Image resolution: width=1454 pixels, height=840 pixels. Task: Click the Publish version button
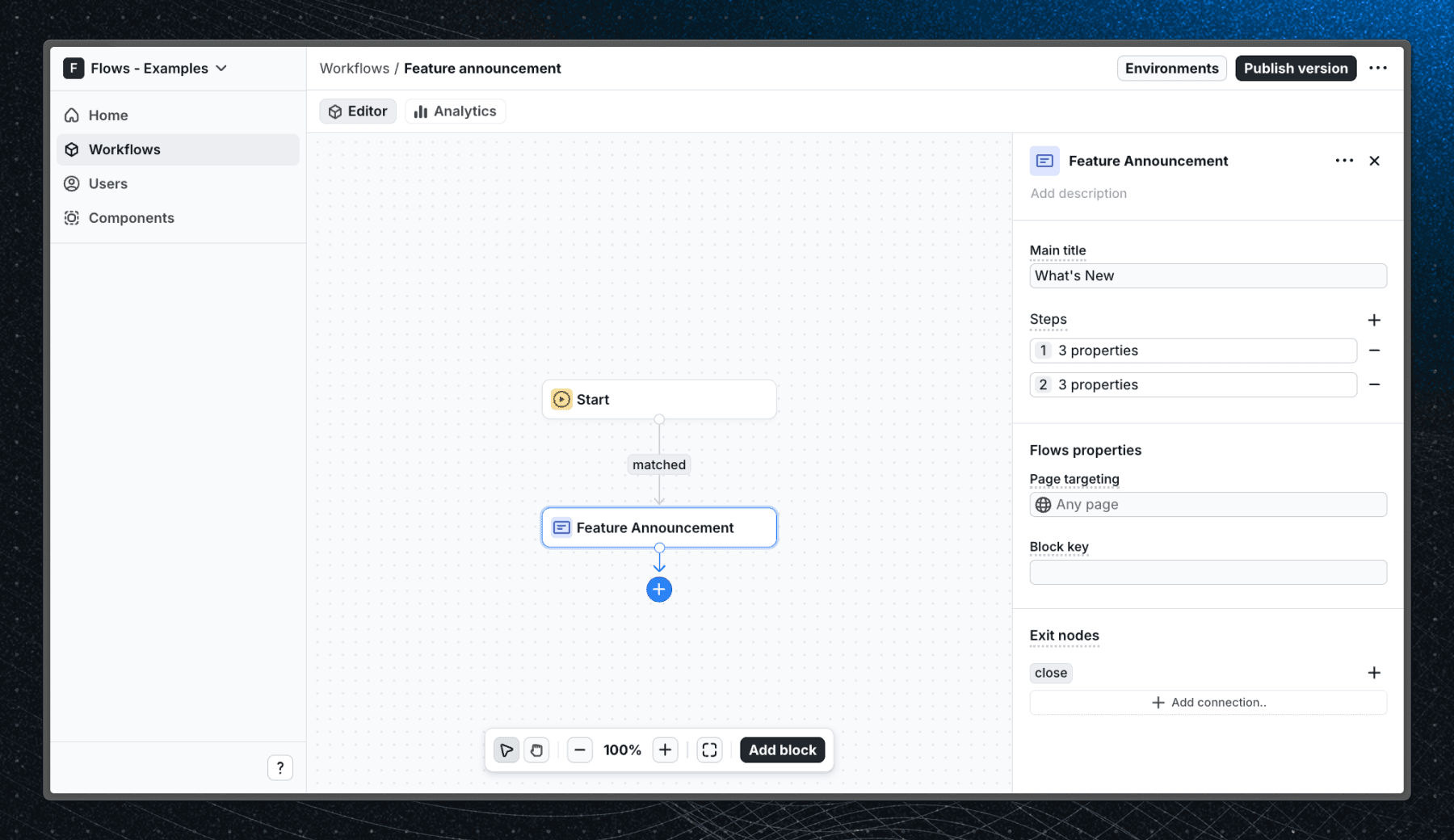pos(1295,68)
